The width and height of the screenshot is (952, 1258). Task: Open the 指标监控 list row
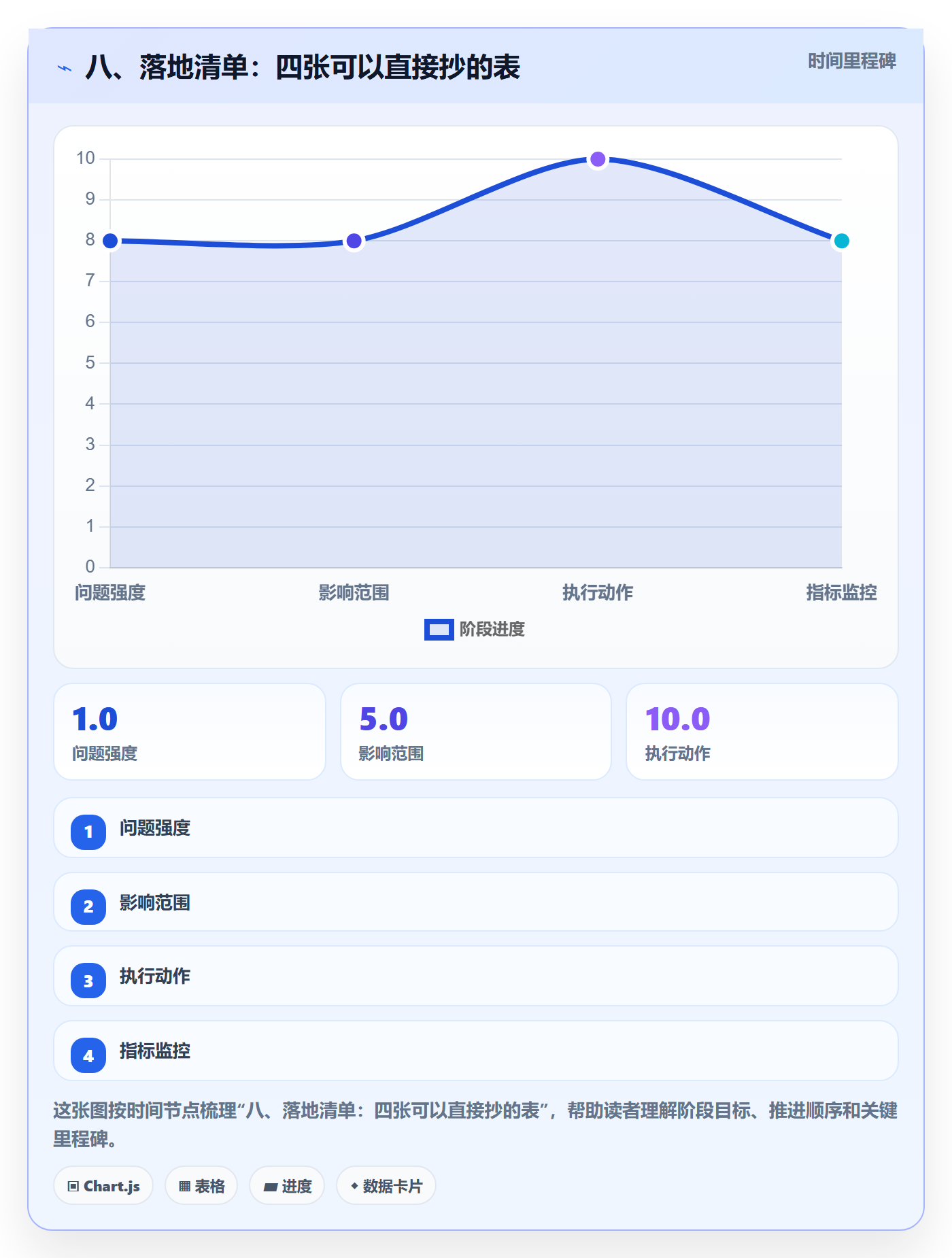tap(476, 1051)
